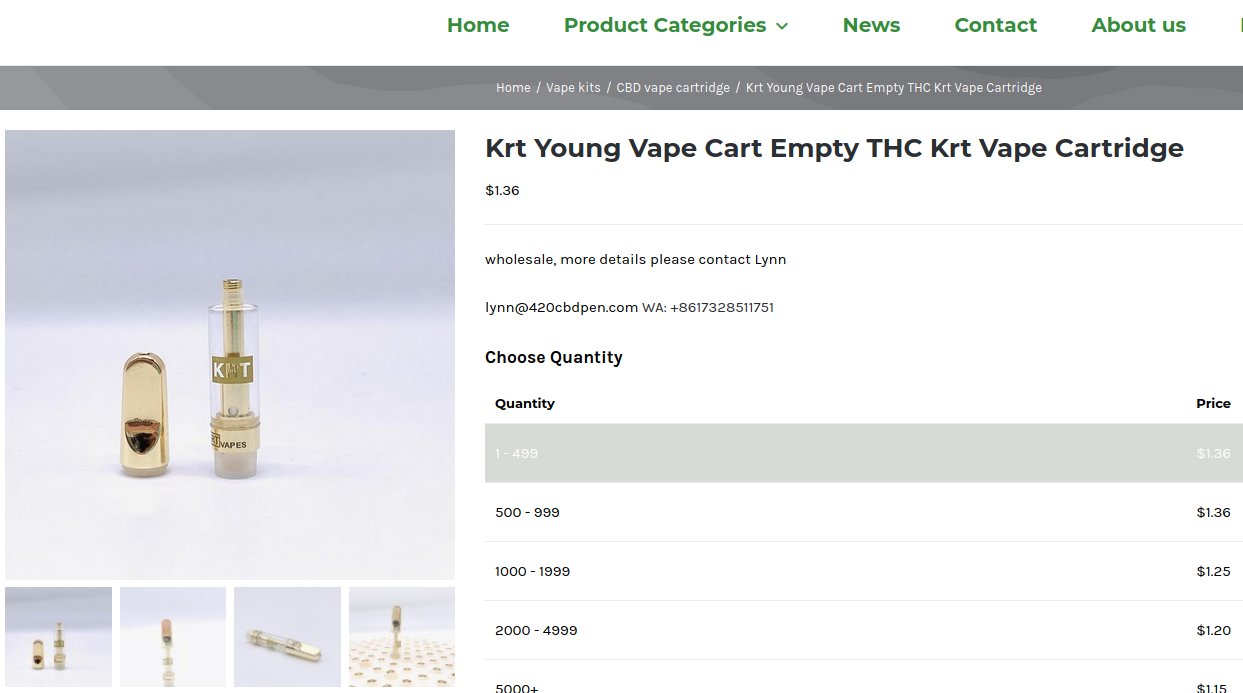The image size is (1243, 693).
Task: Select the CBD vape cartridge breadcrumb
Action: point(673,87)
